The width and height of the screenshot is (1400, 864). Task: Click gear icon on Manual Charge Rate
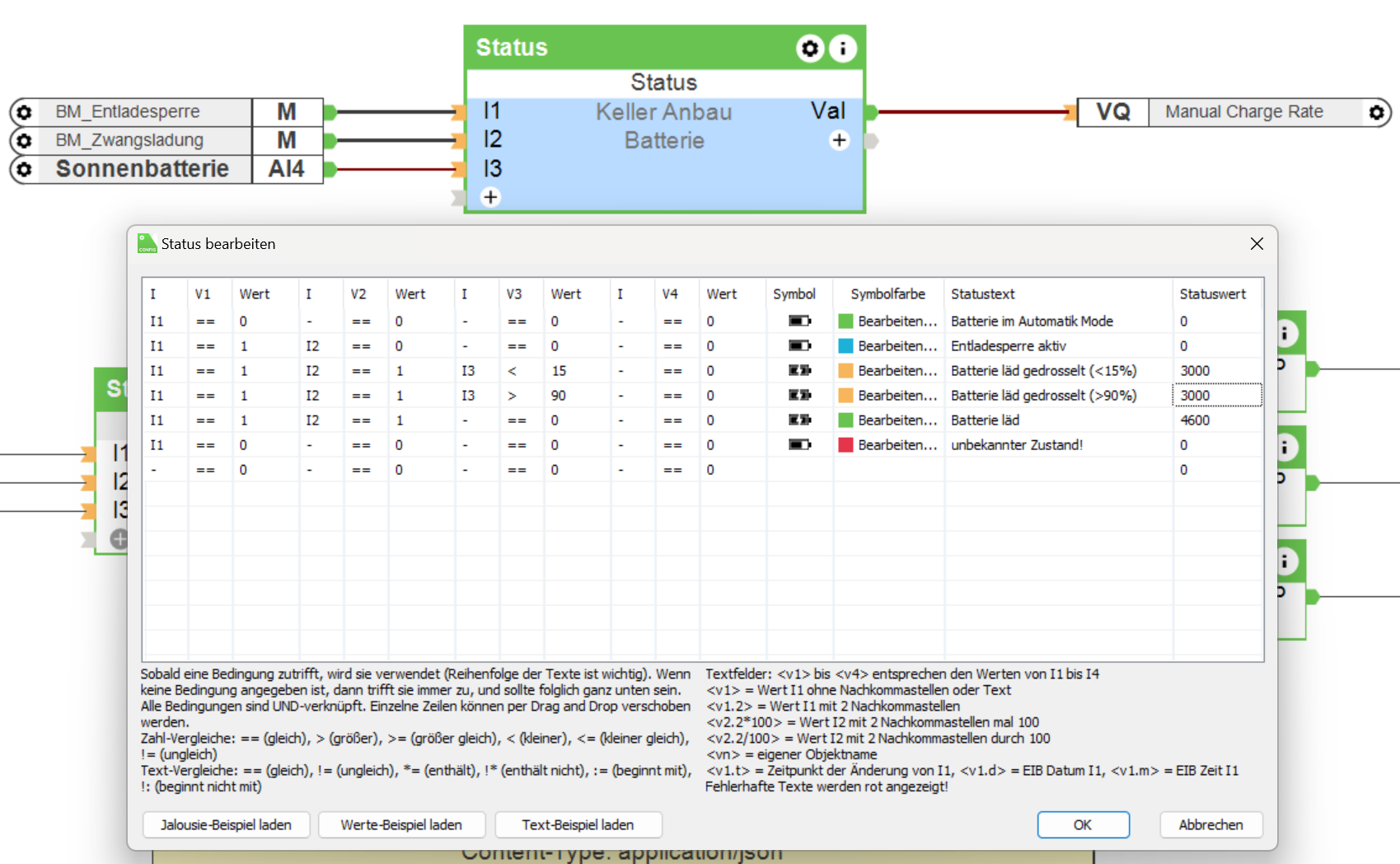(1376, 112)
